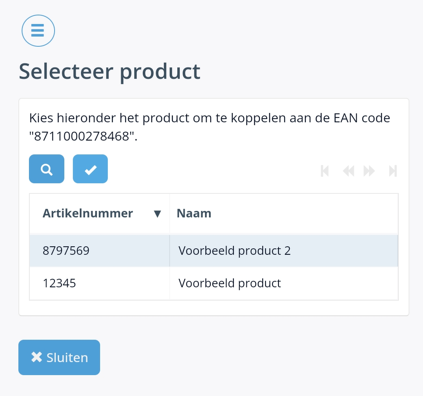Click the EAN code 8711000278468 text
This screenshot has width=423, height=396.
83,136
